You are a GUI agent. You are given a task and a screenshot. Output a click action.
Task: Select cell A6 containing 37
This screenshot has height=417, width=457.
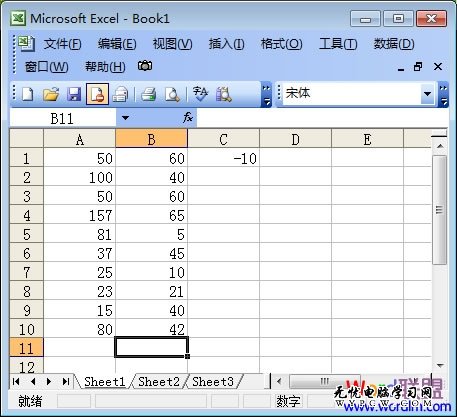pos(80,253)
